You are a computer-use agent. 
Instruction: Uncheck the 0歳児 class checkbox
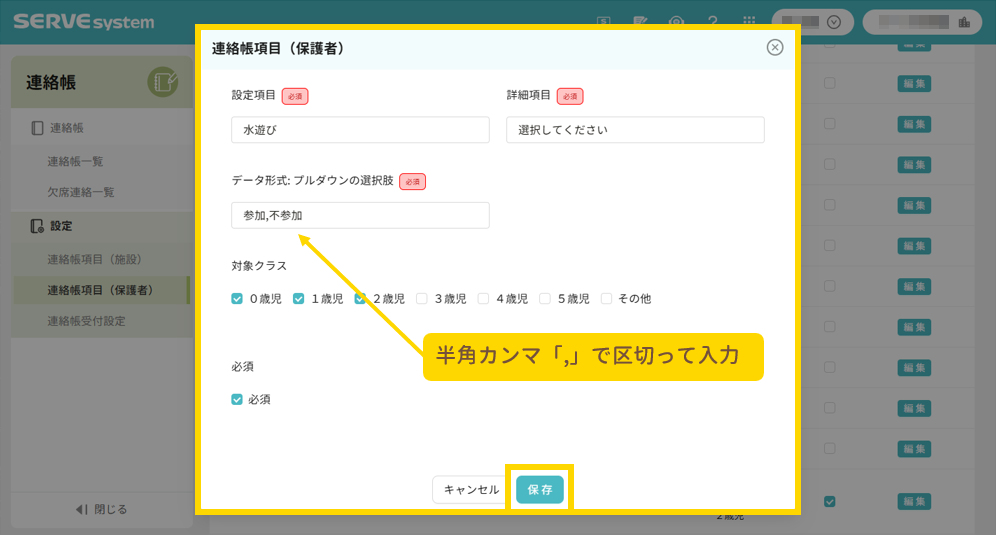click(x=237, y=298)
